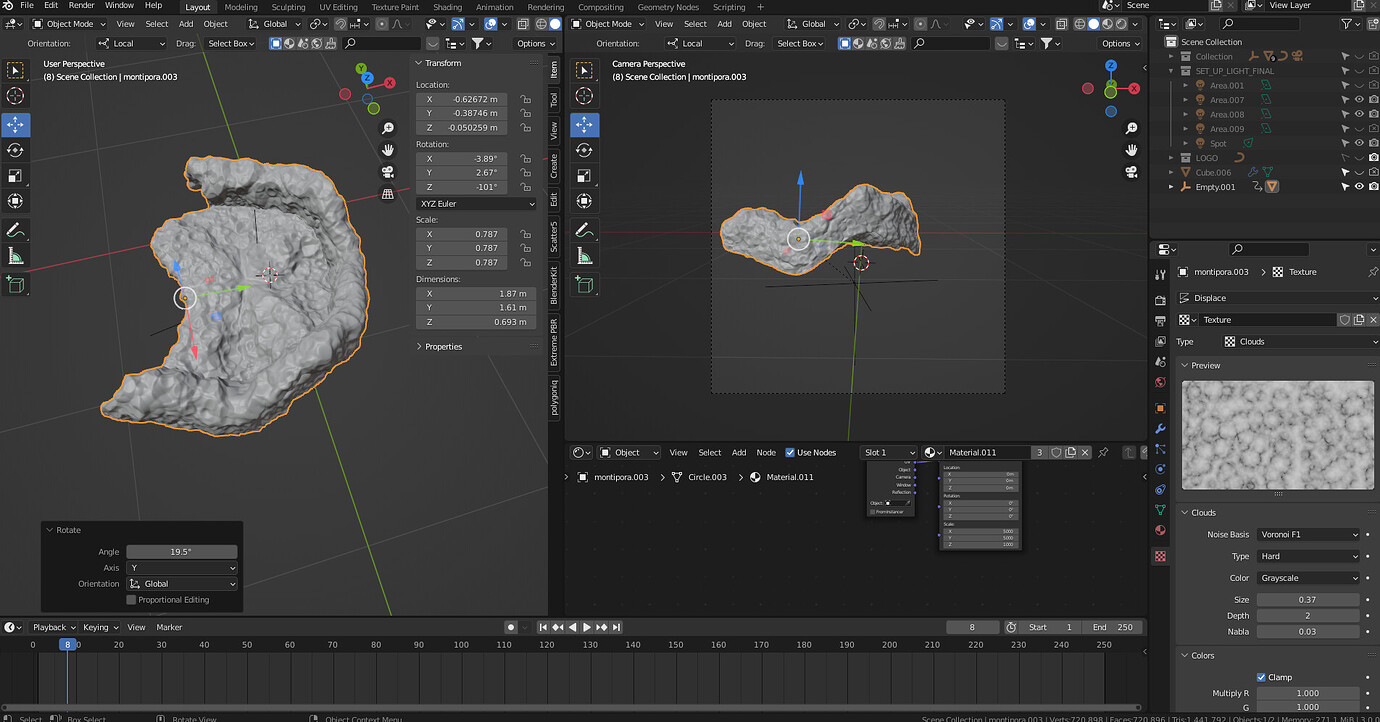Open the rotate Axis Y dropdown

(182, 568)
